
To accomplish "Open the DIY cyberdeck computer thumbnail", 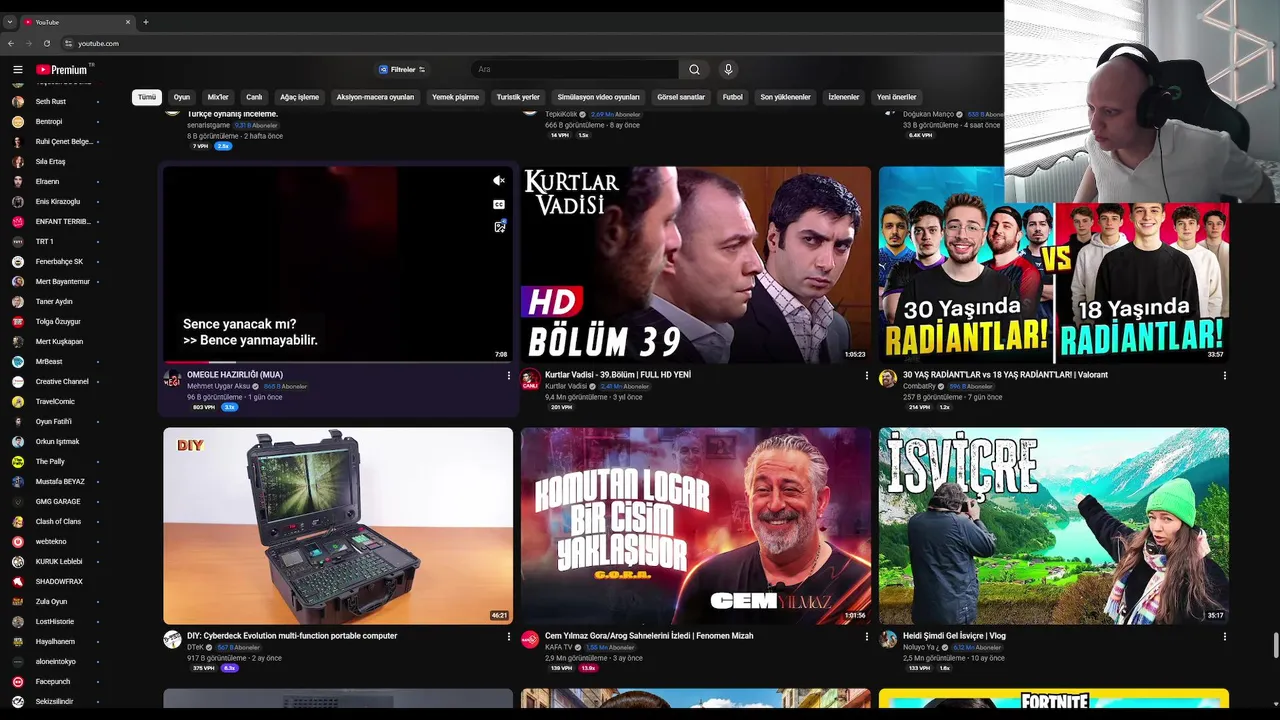I will tap(338, 526).
